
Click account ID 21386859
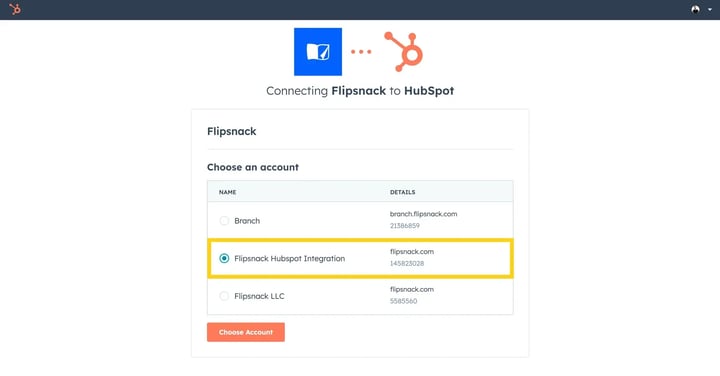click(x=405, y=226)
